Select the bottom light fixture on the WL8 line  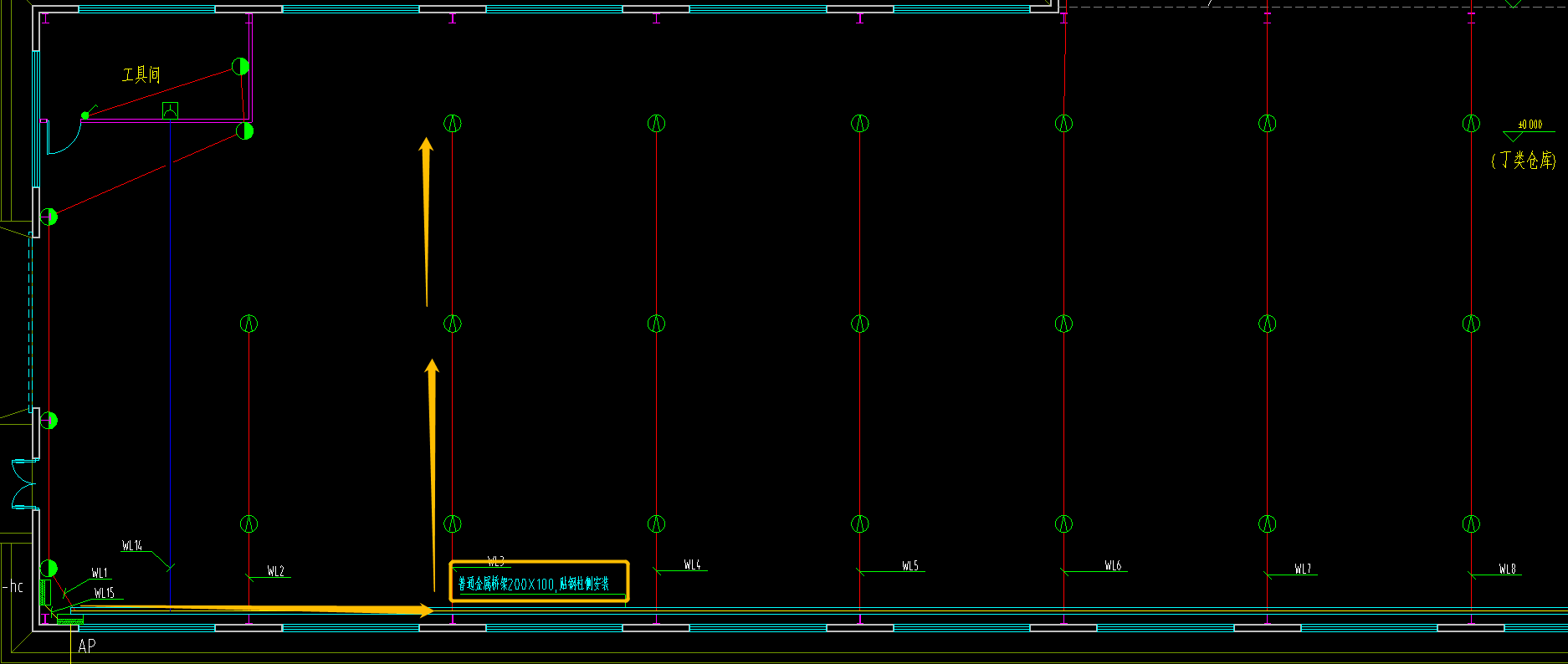1472,524
